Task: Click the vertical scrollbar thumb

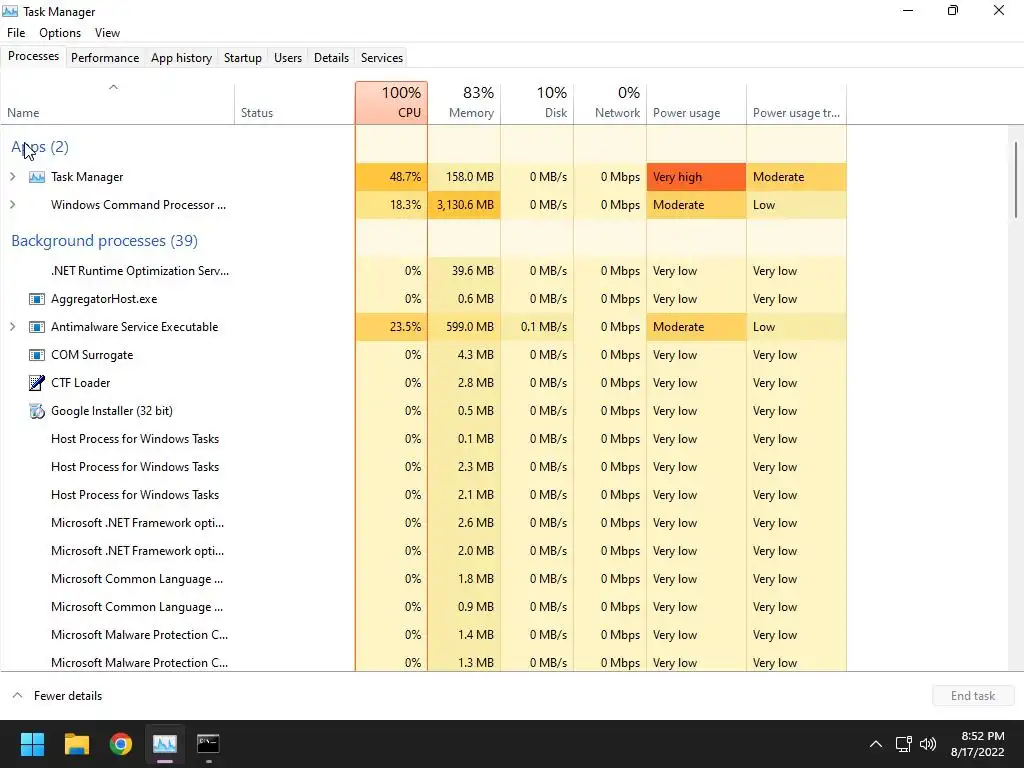Action: [1016, 180]
